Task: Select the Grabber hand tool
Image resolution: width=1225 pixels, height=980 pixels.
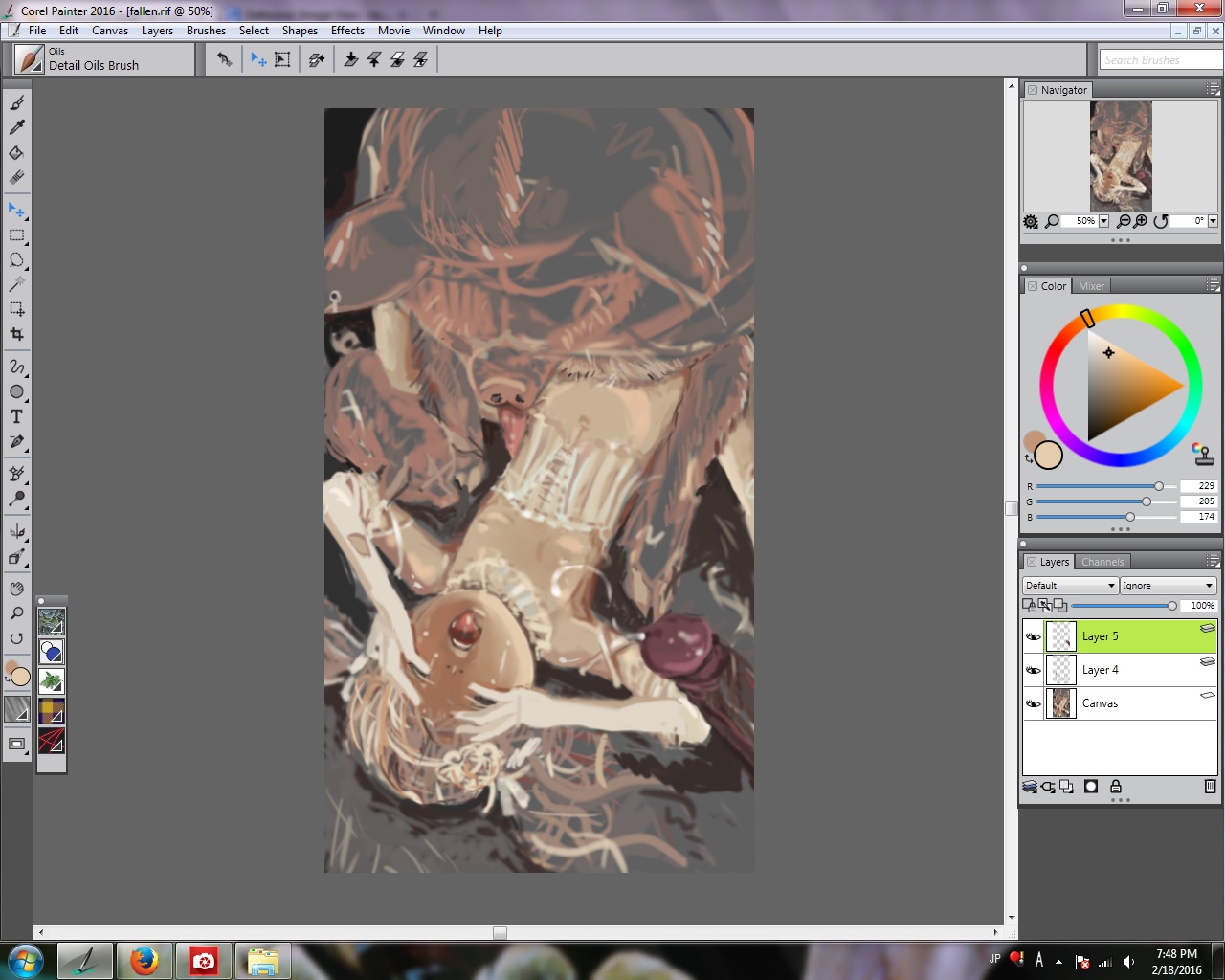Action: tap(16, 589)
